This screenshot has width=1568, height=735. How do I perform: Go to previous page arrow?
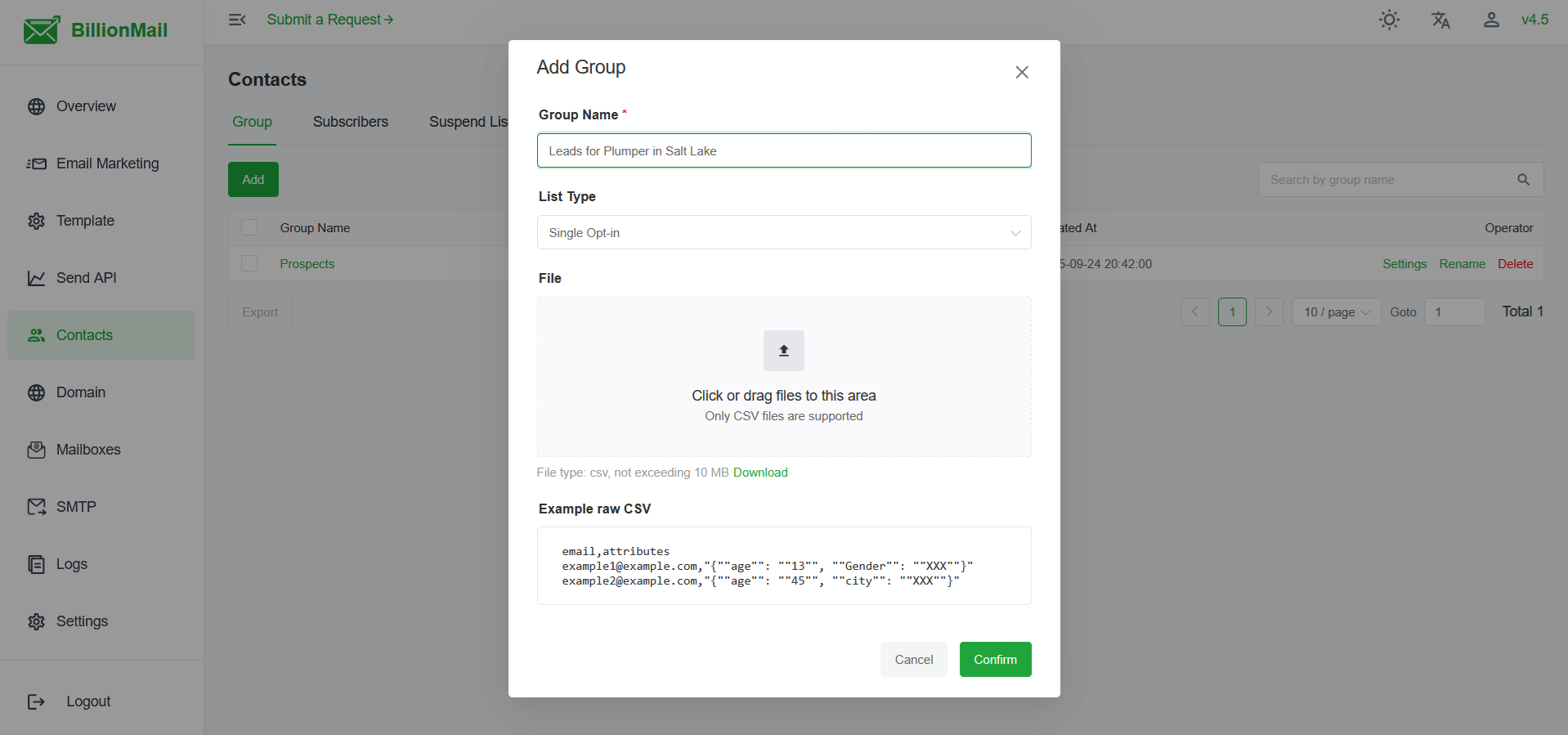1195,311
